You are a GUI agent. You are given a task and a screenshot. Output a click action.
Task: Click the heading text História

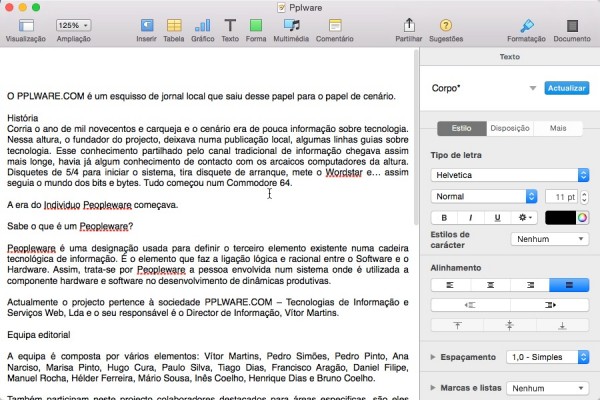tap(23, 118)
